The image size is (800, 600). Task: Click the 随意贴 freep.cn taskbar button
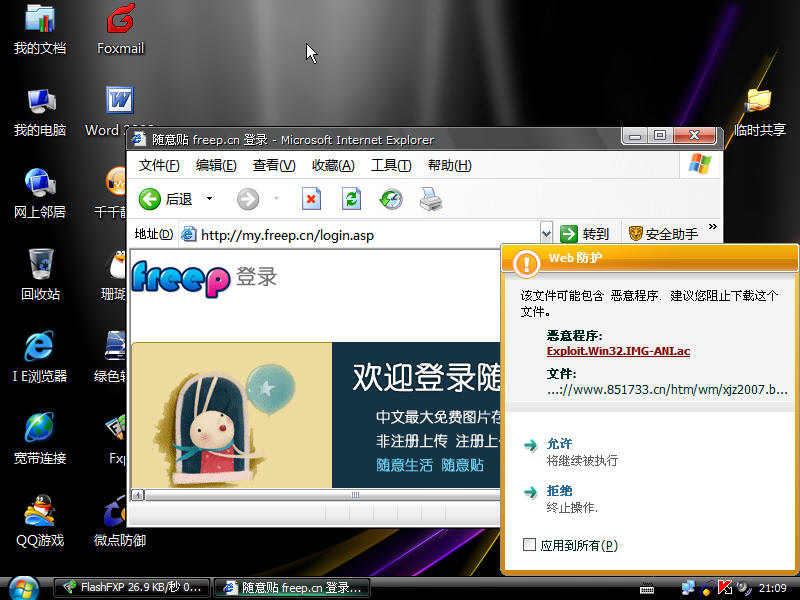[x=292, y=588]
